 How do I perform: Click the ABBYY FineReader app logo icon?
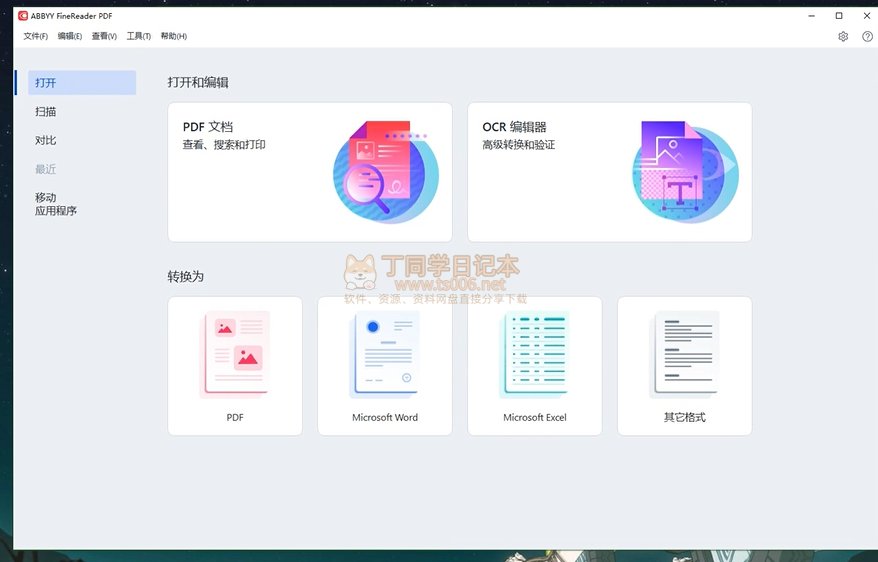[x=22, y=16]
